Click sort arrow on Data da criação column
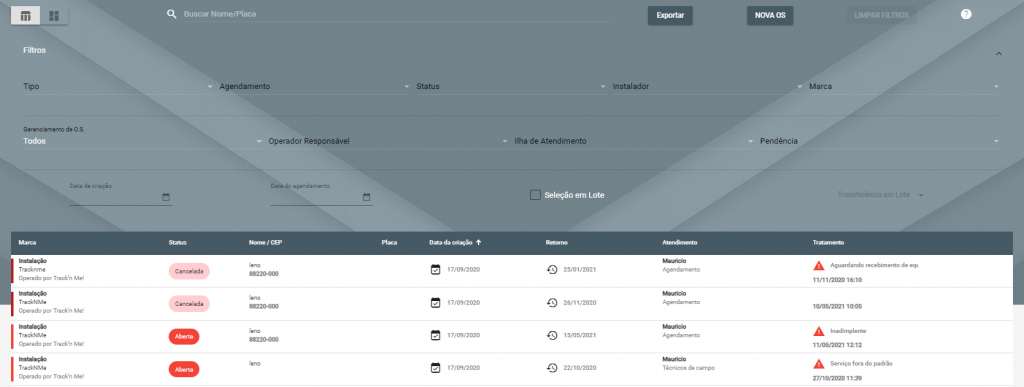This screenshot has height=387, width=1024. (x=478, y=242)
